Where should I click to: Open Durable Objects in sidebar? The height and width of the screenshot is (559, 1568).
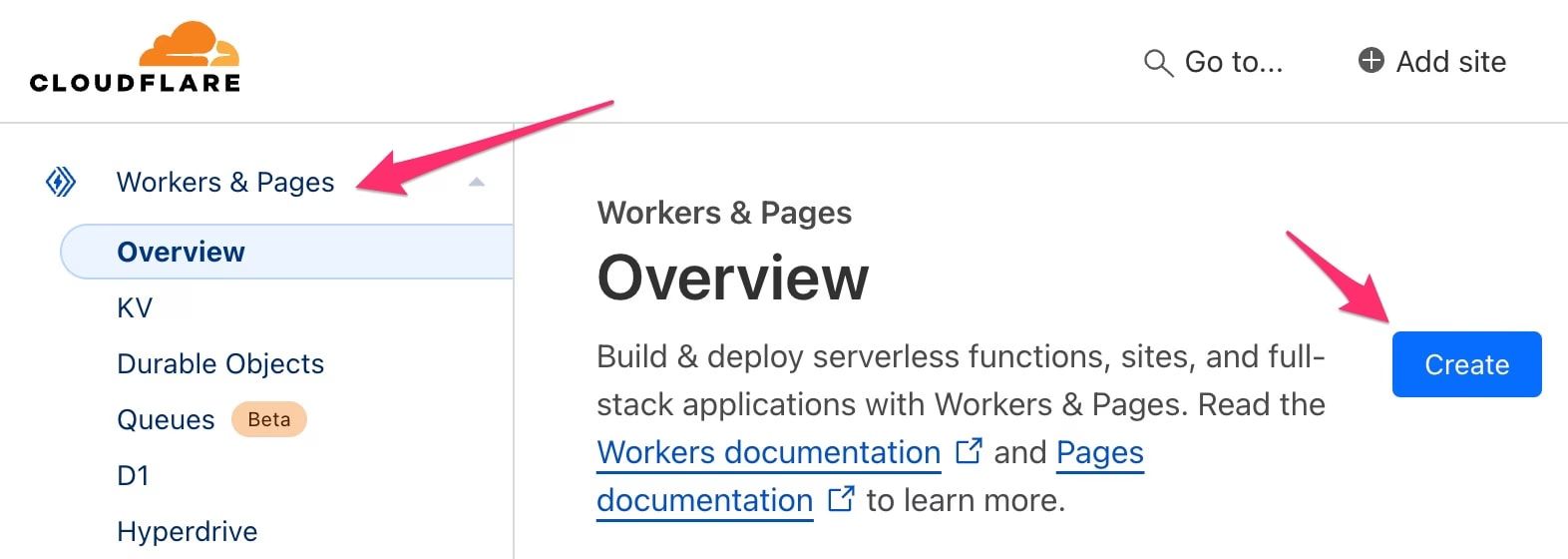point(220,363)
